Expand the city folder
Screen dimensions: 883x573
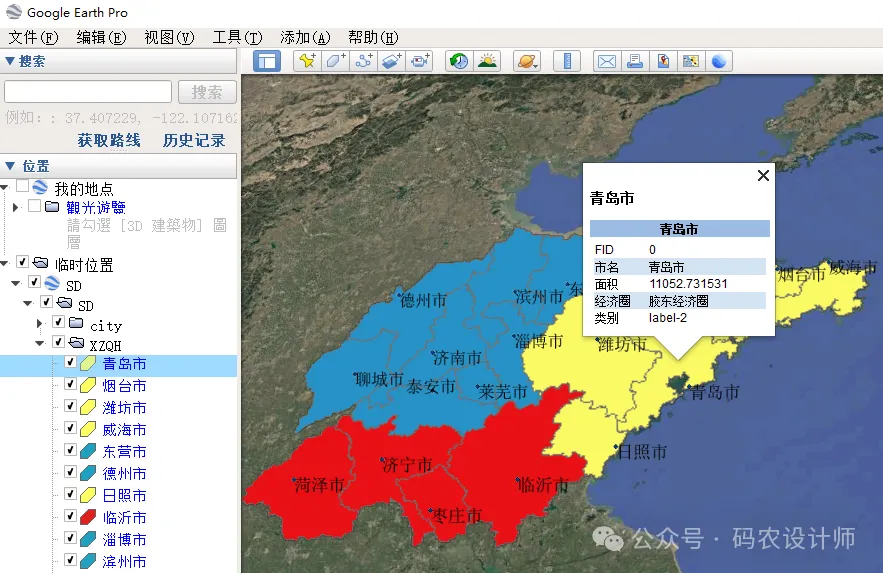coord(40,324)
